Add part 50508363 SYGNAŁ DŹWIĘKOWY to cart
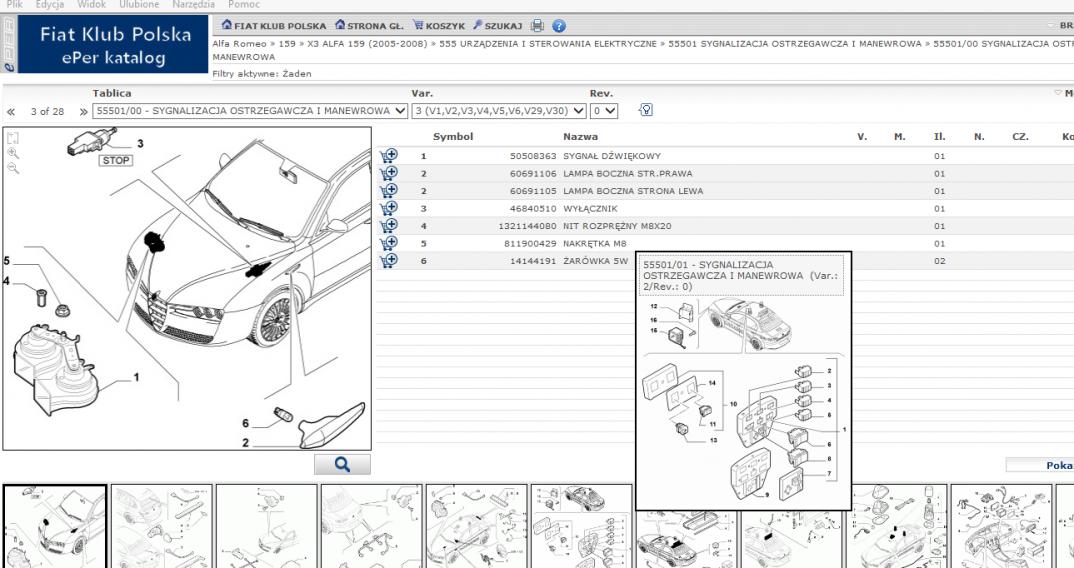 click(x=389, y=156)
